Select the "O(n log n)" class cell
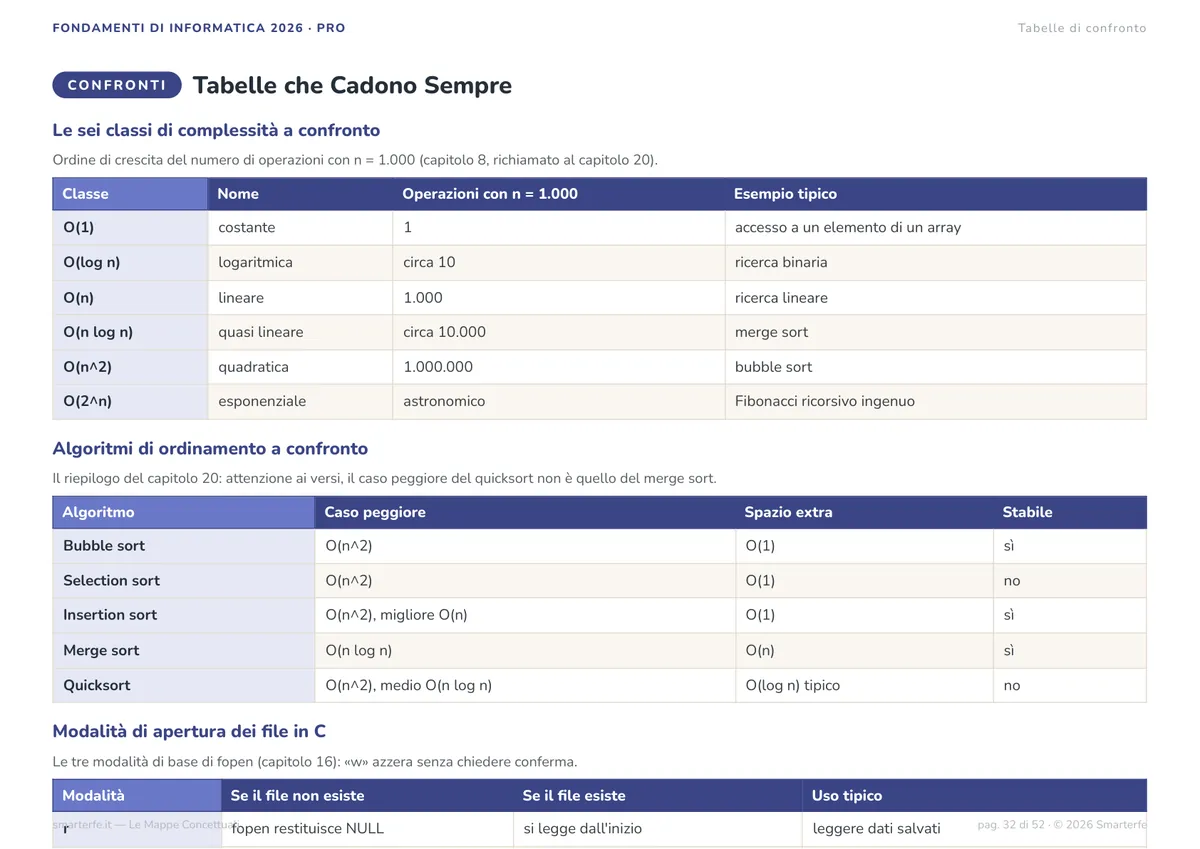1200x849 pixels. coord(130,332)
